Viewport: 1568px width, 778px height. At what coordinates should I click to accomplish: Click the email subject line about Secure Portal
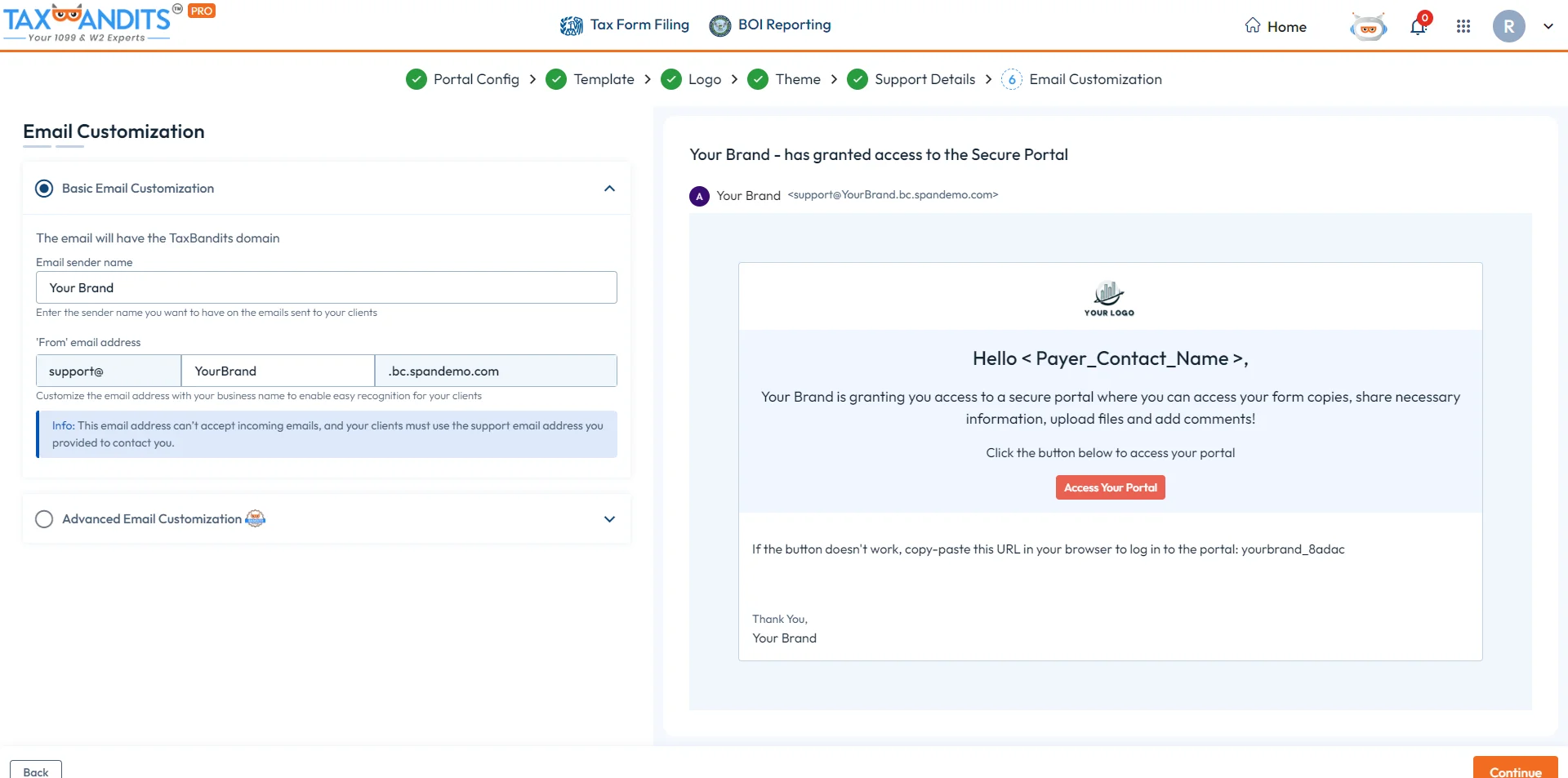pyautogui.click(x=879, y=154)
